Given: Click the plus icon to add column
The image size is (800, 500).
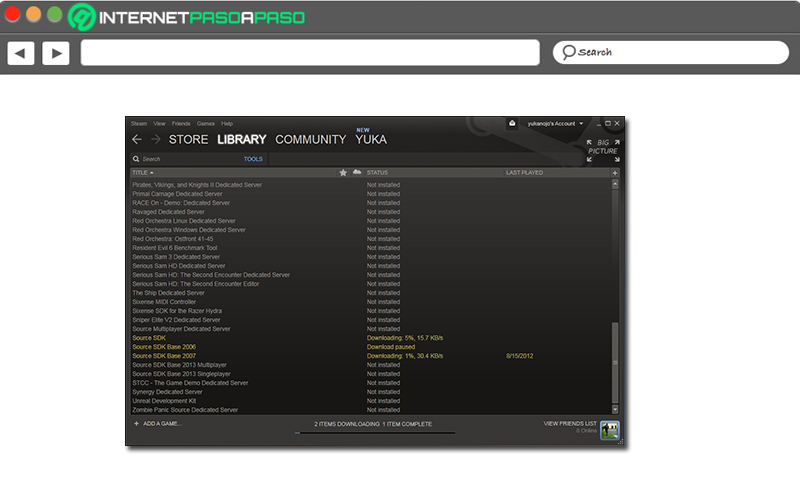Looking at the screenshot, I should [x=615, y=173].
